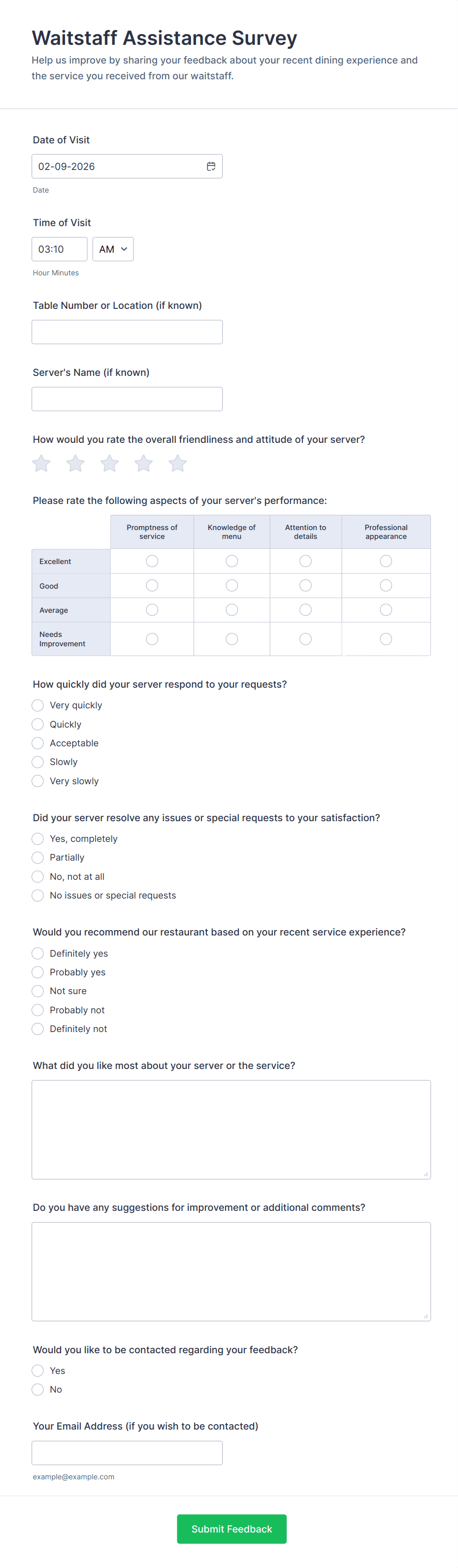Viewport: 458px width, 1568px height.
Task: Mark Needs Improvement for Professional appearance
Action: click(x=386, y=638)
